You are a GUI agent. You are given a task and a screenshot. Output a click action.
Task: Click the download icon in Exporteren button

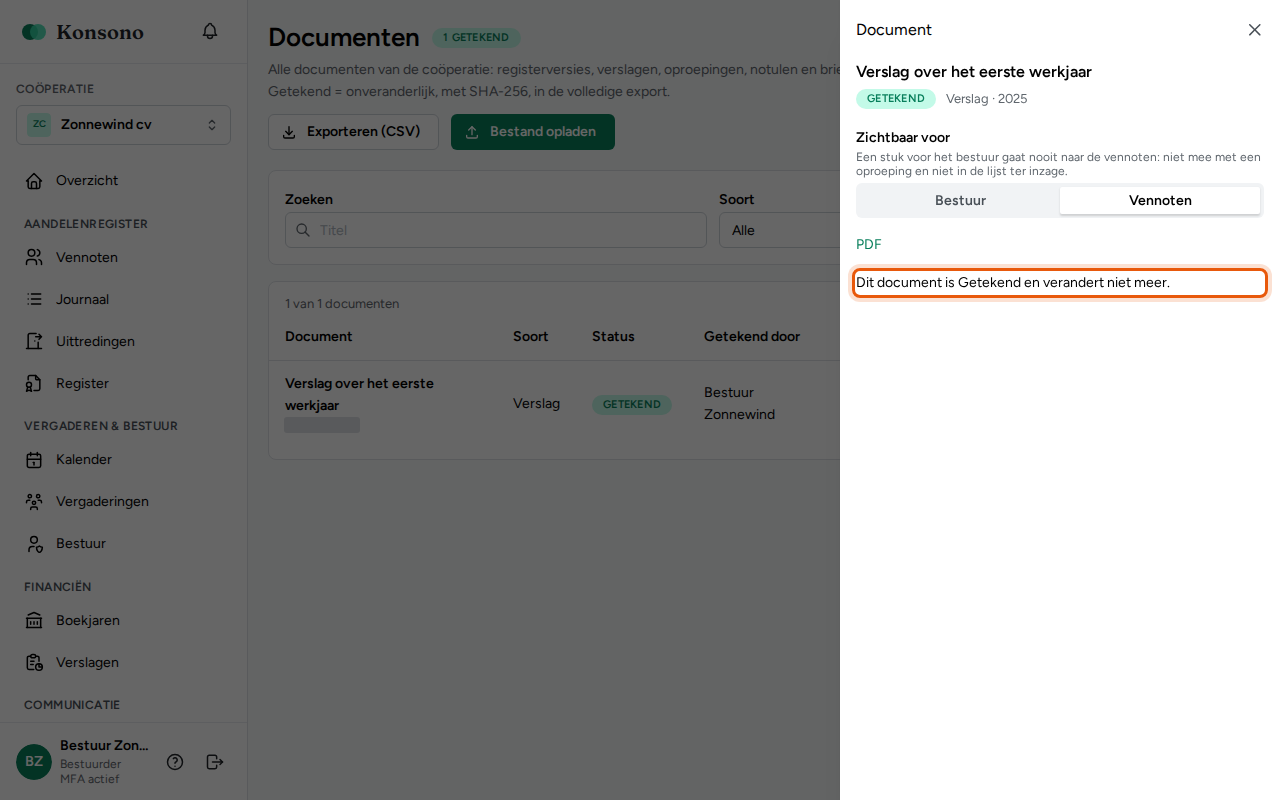point(289,132)
